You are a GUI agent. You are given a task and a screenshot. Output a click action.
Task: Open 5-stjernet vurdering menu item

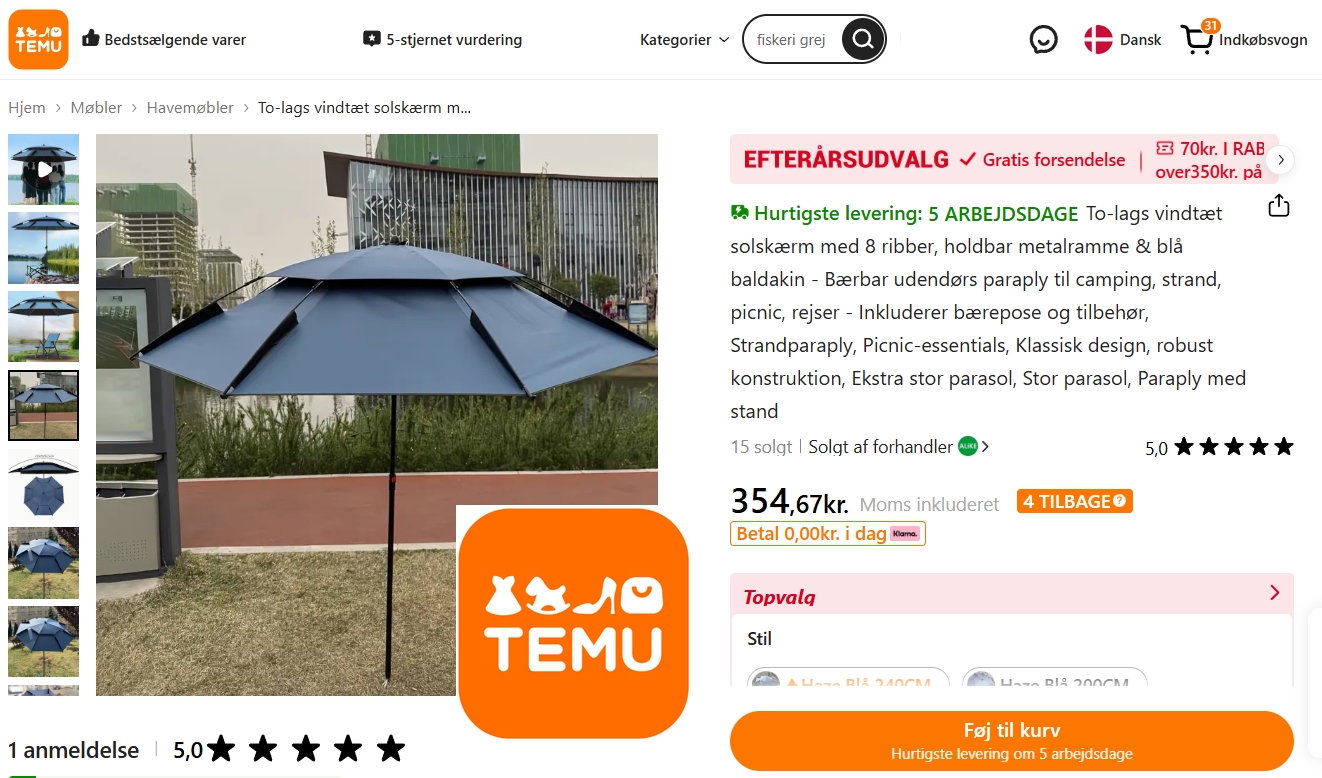pos(442,40)
